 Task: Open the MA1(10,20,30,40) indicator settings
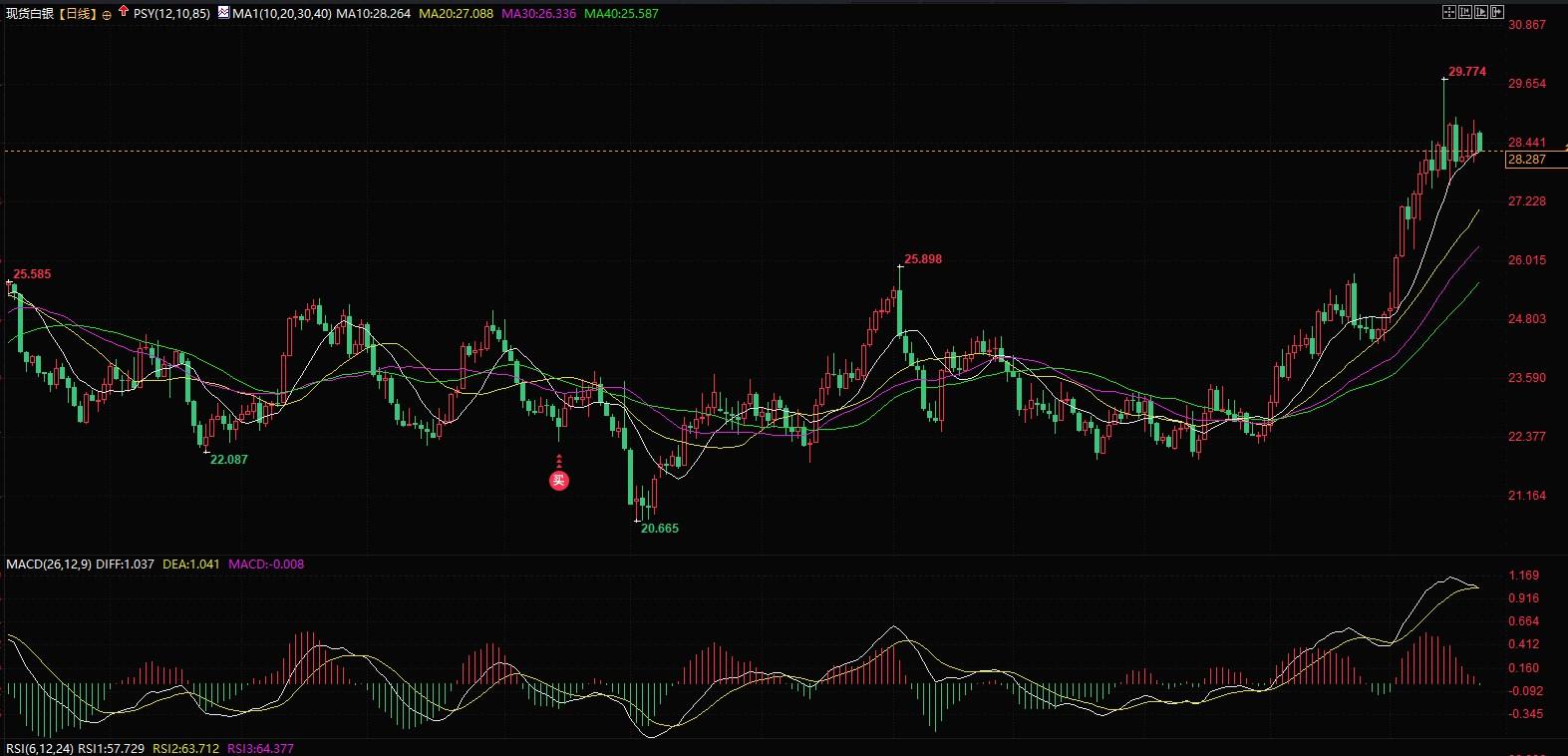click(282, 14)
